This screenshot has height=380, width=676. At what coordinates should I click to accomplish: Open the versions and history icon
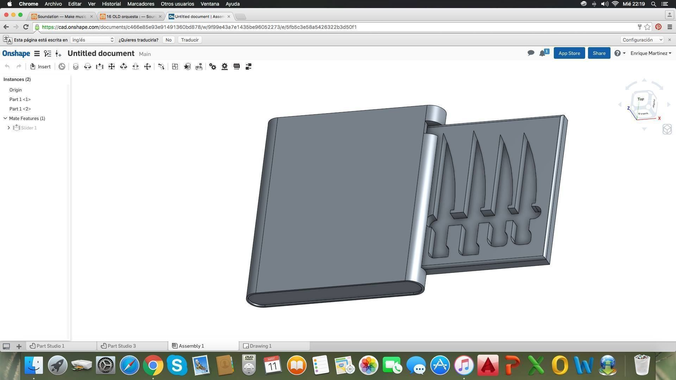(x=47, y=53)
